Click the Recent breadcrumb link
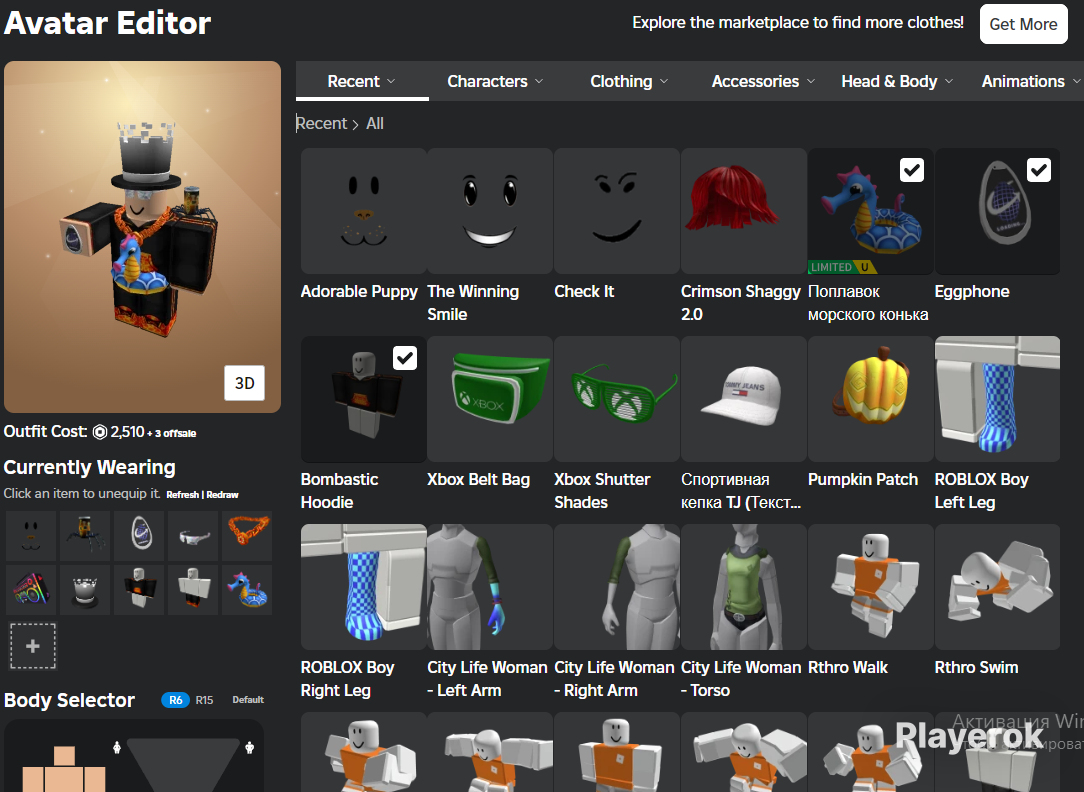 (x=321, y=124)
